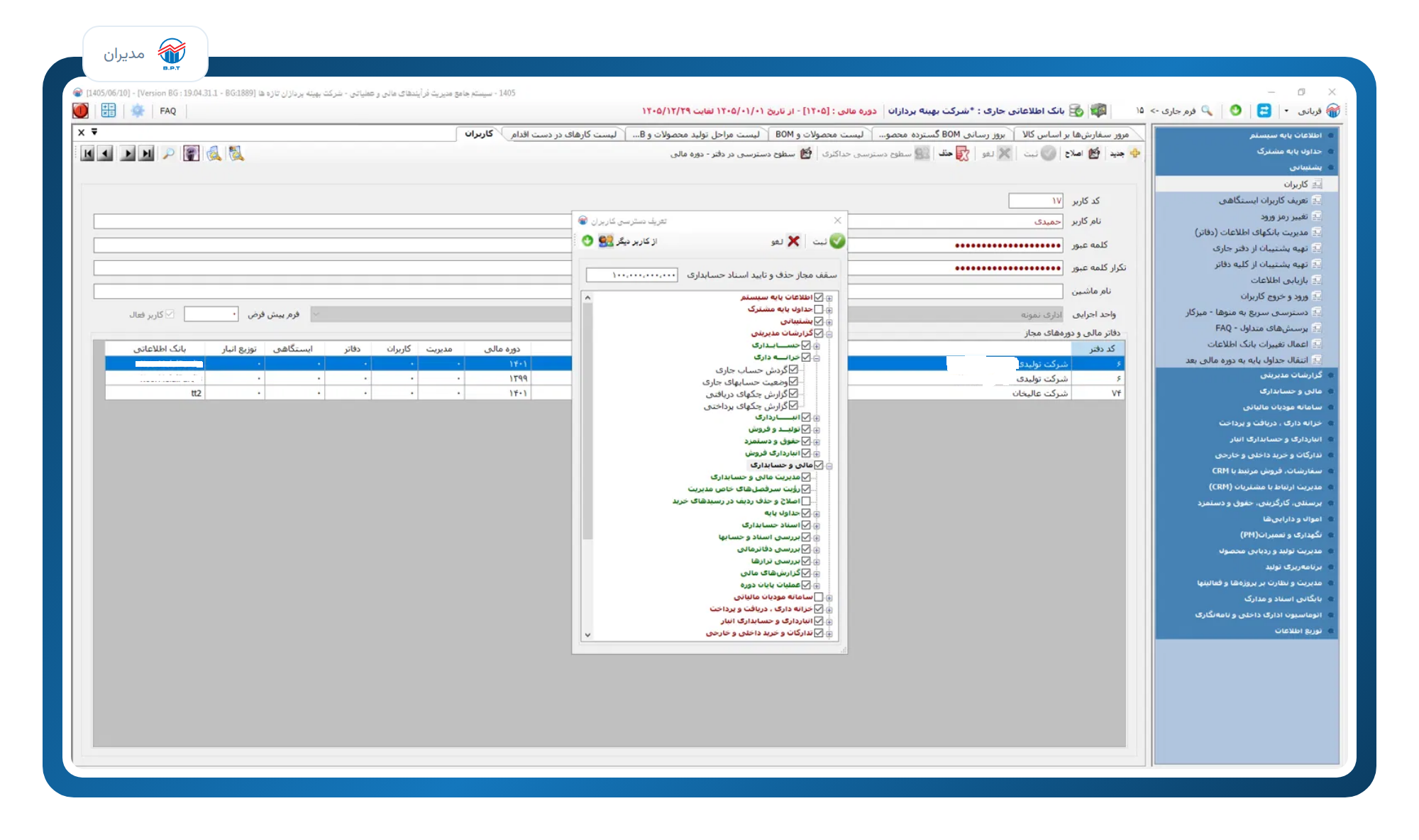Click the جدید new record button

(1125, 153)
